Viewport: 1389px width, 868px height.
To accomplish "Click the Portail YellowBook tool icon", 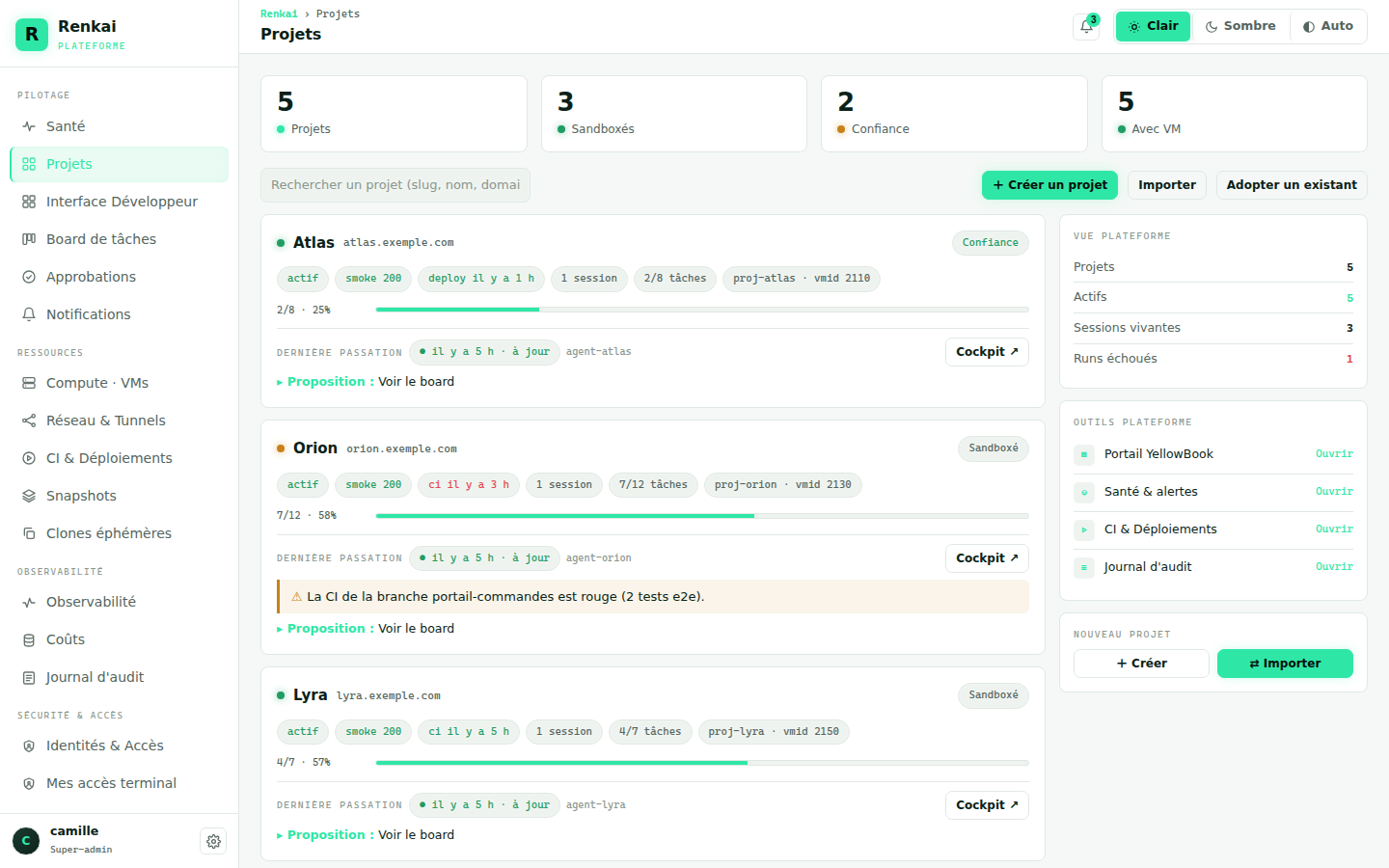I will 1084,454.
